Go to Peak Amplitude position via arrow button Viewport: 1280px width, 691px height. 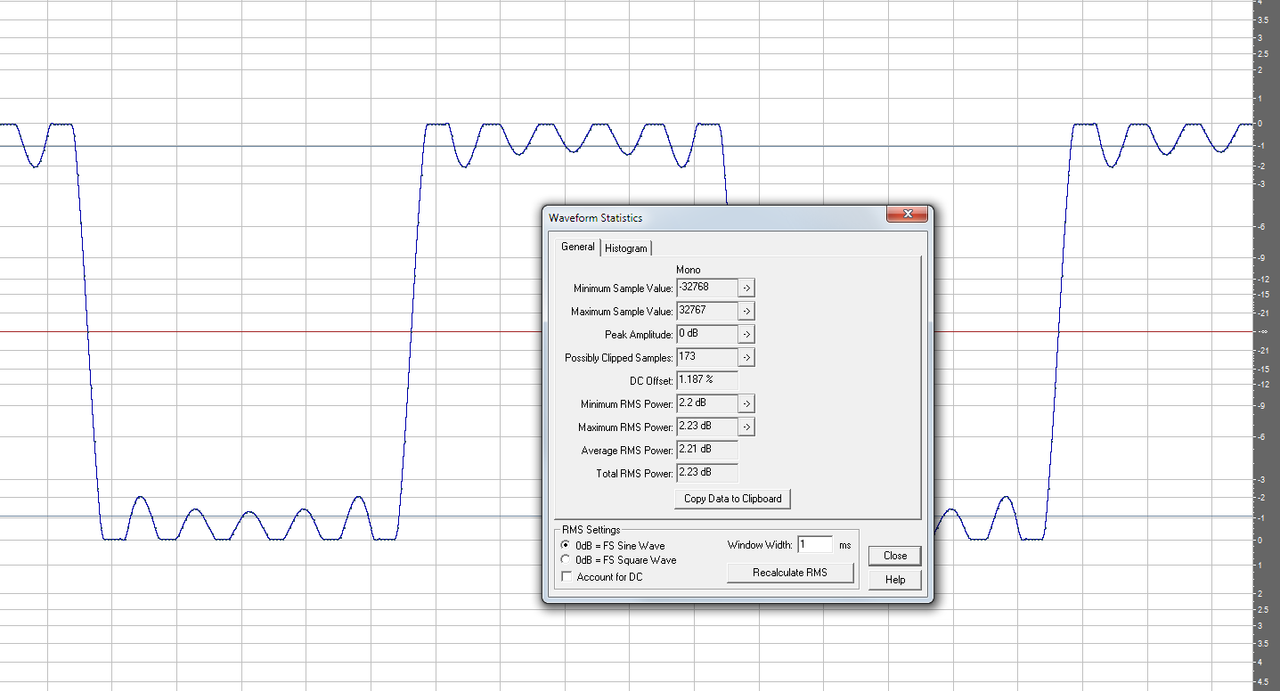pos(746,334)
